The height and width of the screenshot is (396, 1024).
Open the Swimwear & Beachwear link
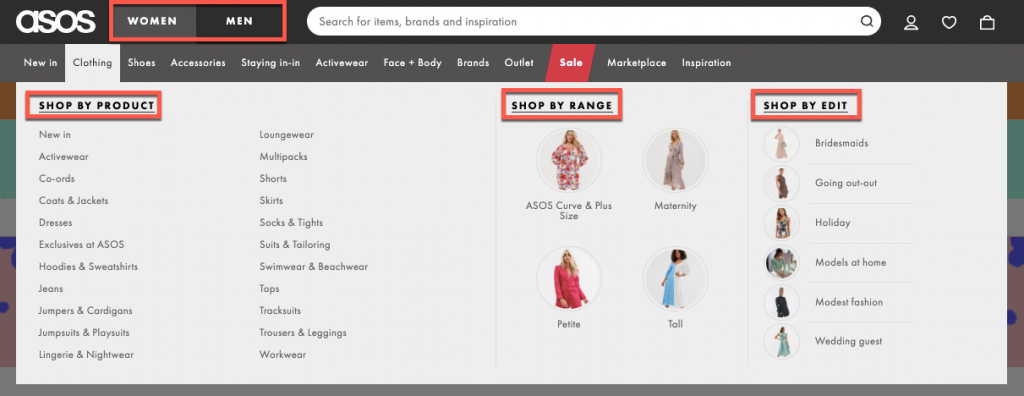point(313,267)
